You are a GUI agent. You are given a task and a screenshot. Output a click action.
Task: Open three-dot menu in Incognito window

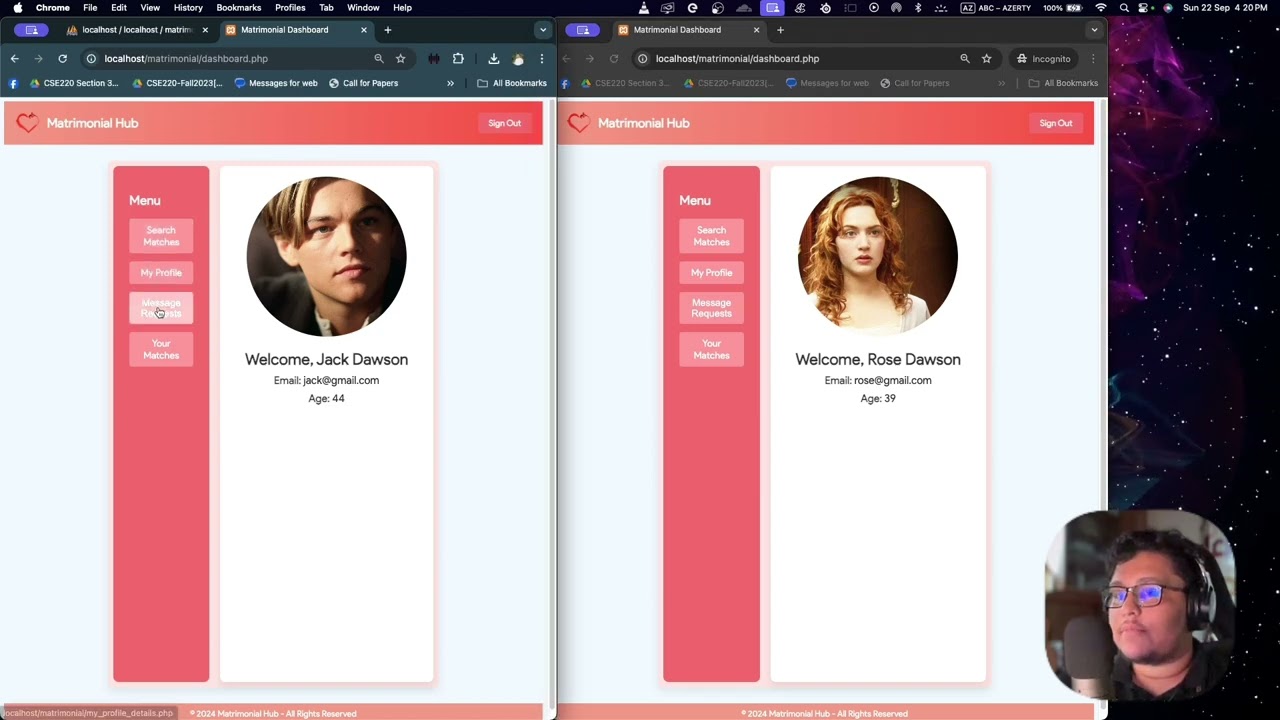(1093, 59)
